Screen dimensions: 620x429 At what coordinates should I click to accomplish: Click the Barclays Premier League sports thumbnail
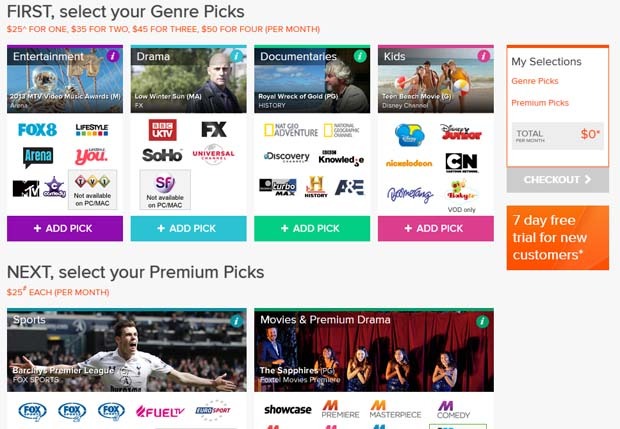(x=127, y=350)
